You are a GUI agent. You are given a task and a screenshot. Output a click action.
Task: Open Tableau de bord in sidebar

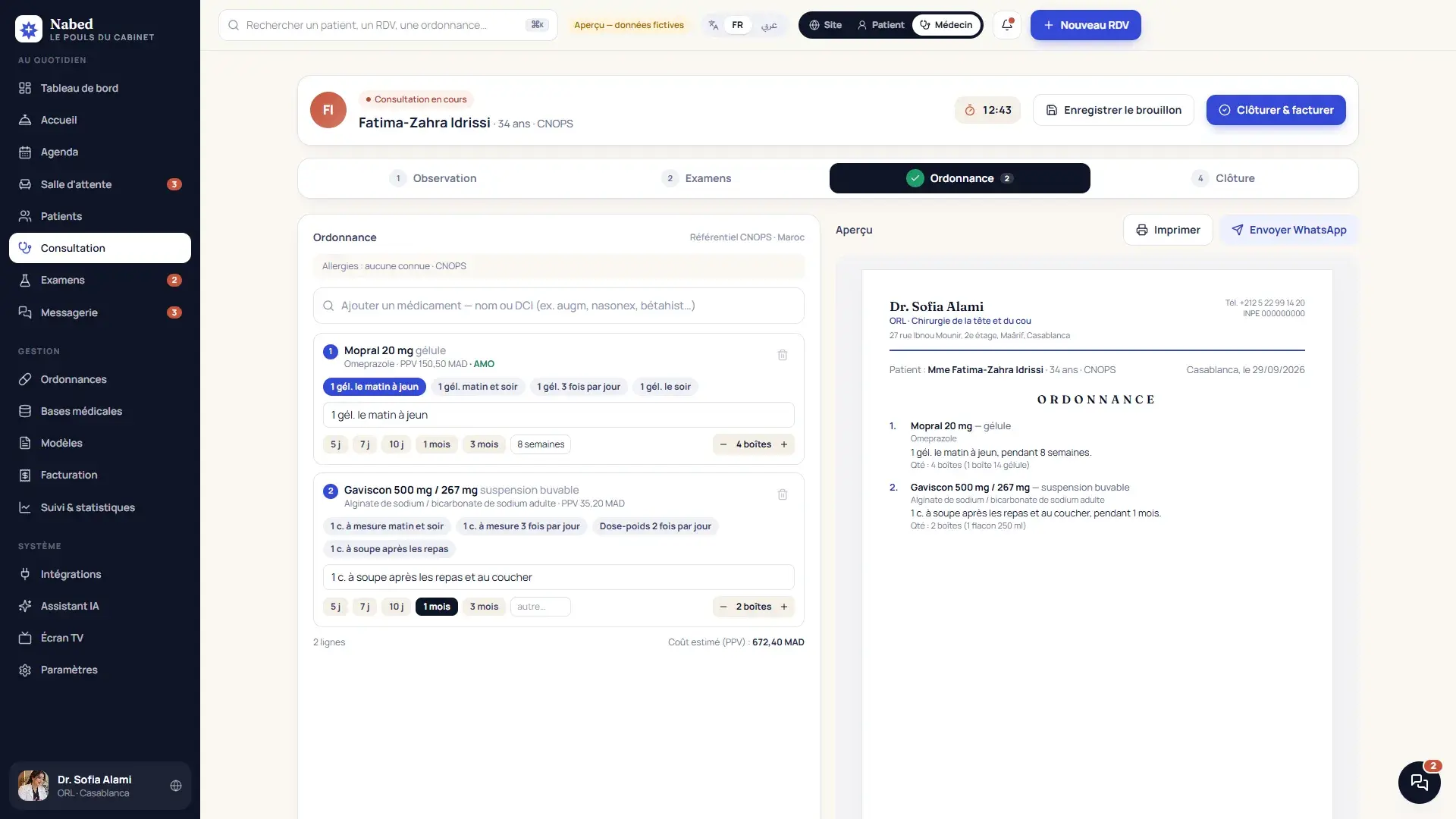(100, 88)
